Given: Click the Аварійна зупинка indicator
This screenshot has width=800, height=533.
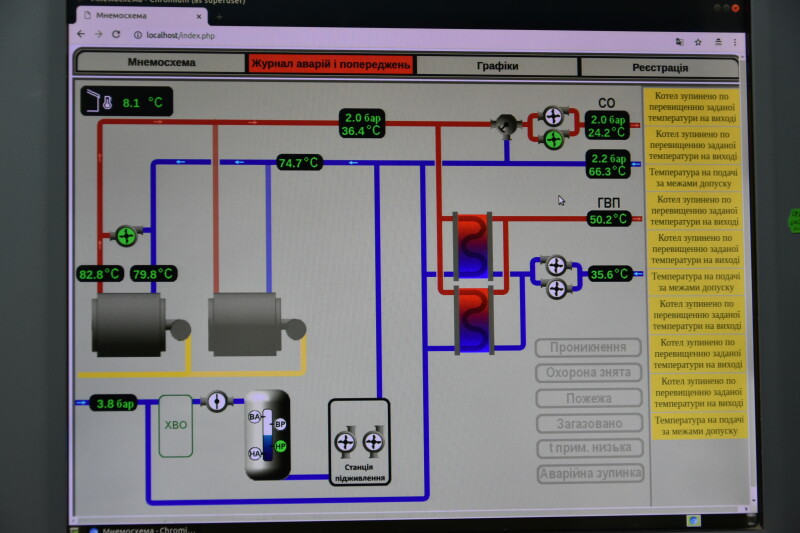Looking at the screenshot, I should coord(590,473).
